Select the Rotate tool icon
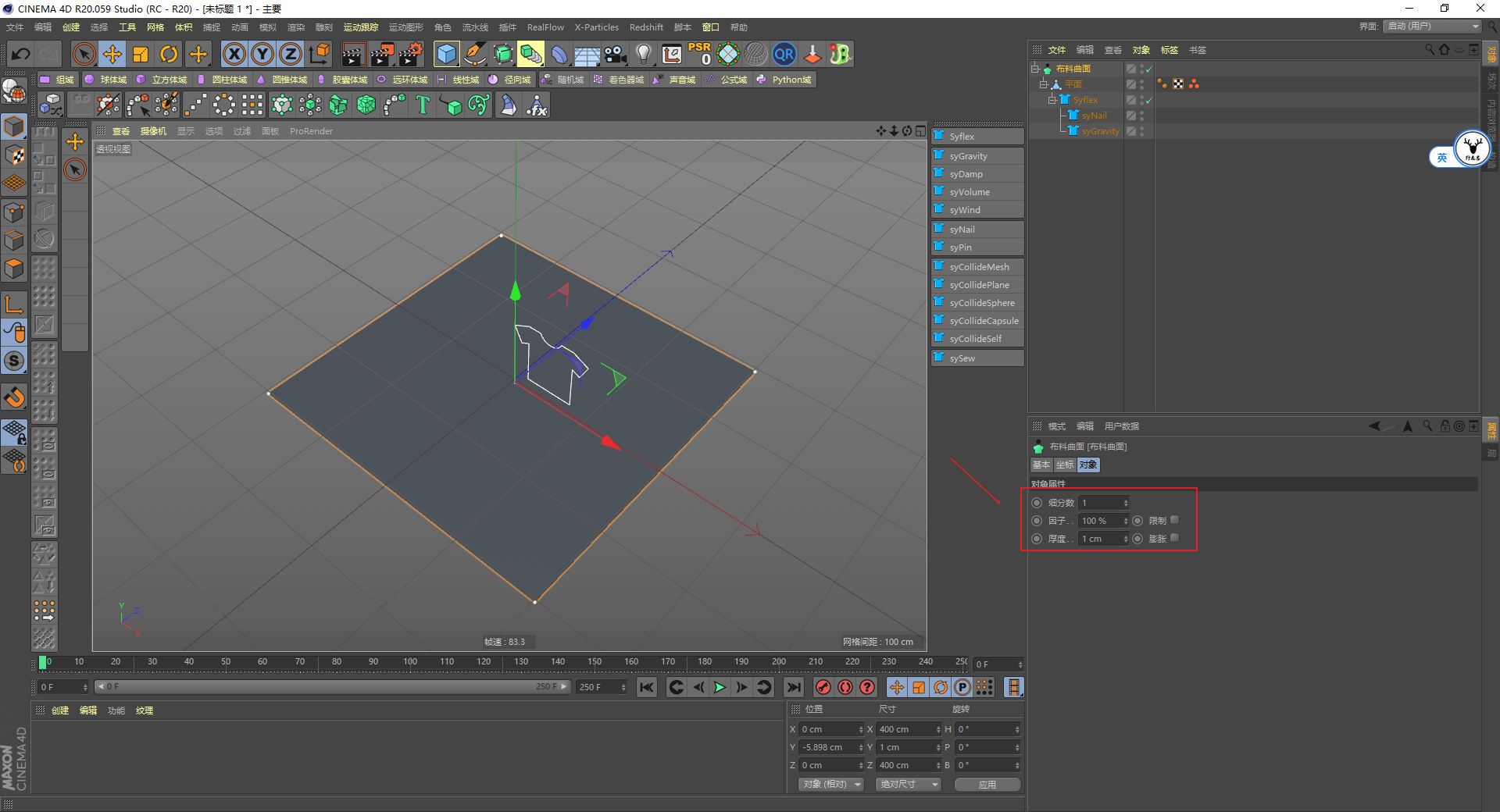 point(169,55)
